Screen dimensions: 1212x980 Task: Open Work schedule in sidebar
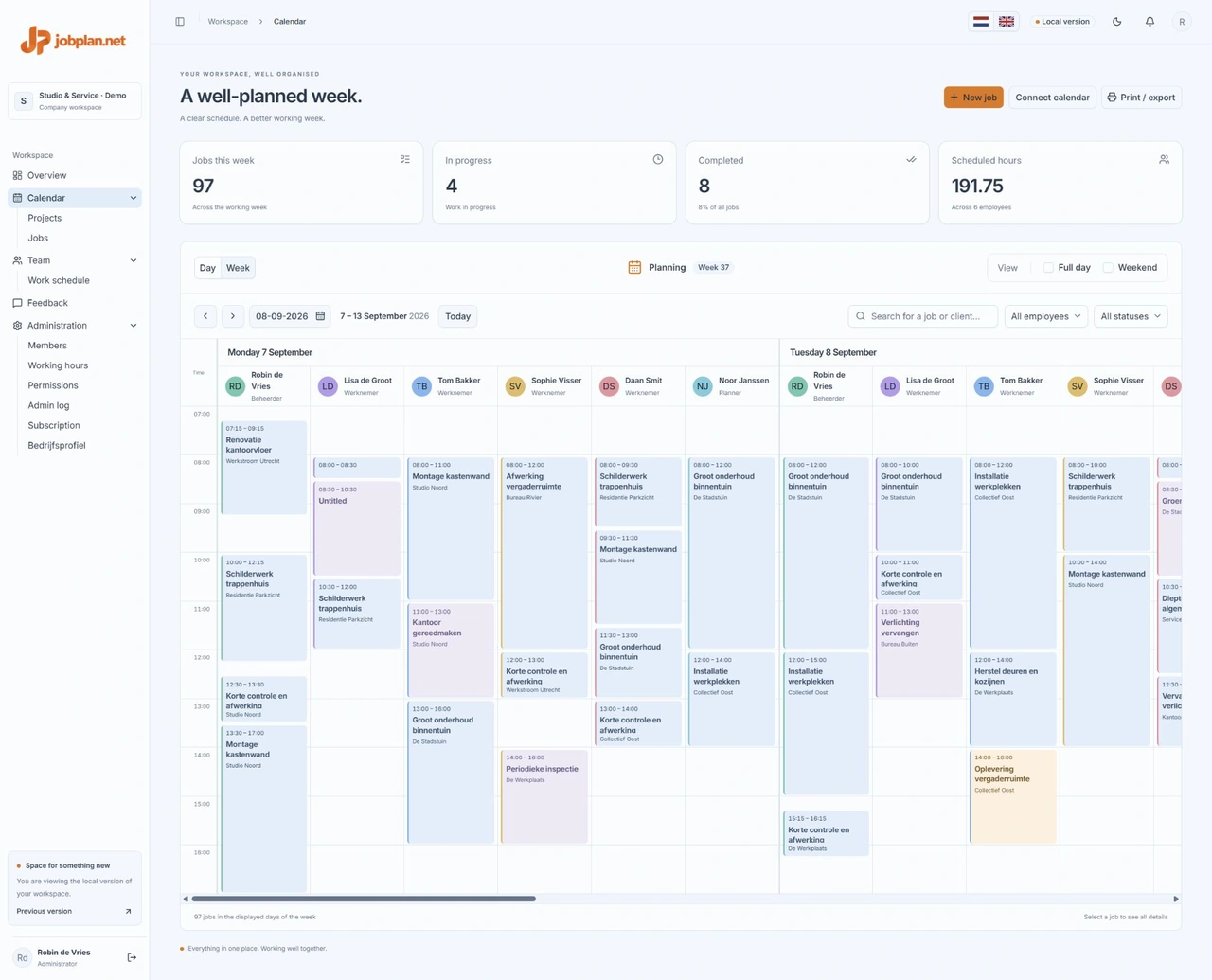[x=59, y=280]
